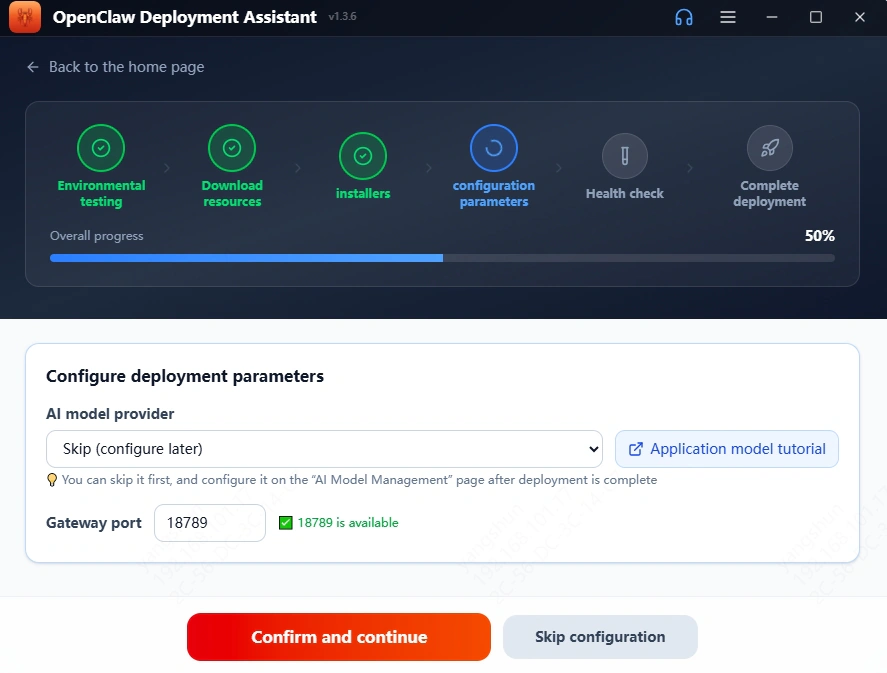
Task: Click the AI Model Management tip text
Action: tap(359, 480)
